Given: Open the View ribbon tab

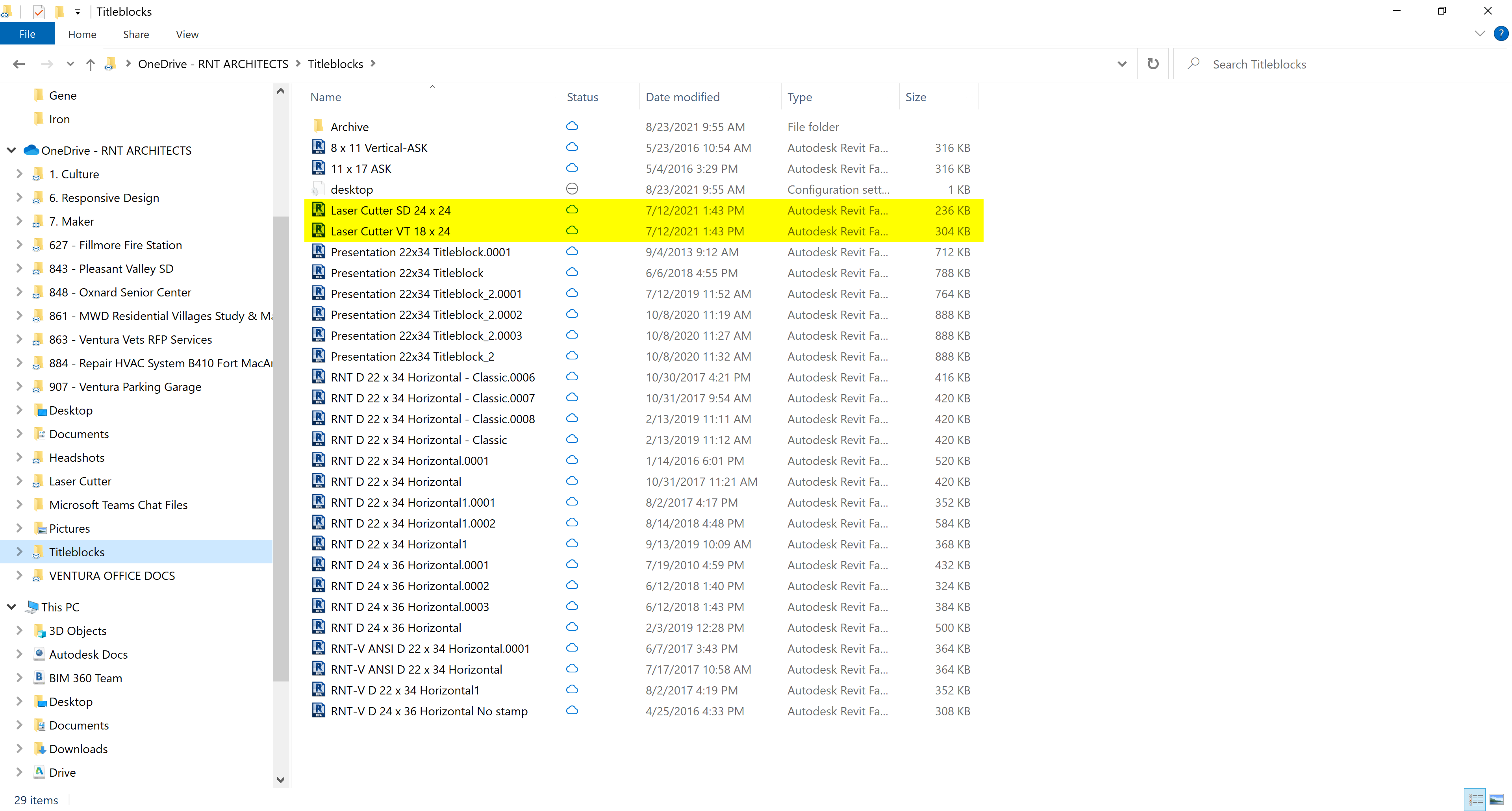Looking at the screenshot, I should click(x=187, y=34).
